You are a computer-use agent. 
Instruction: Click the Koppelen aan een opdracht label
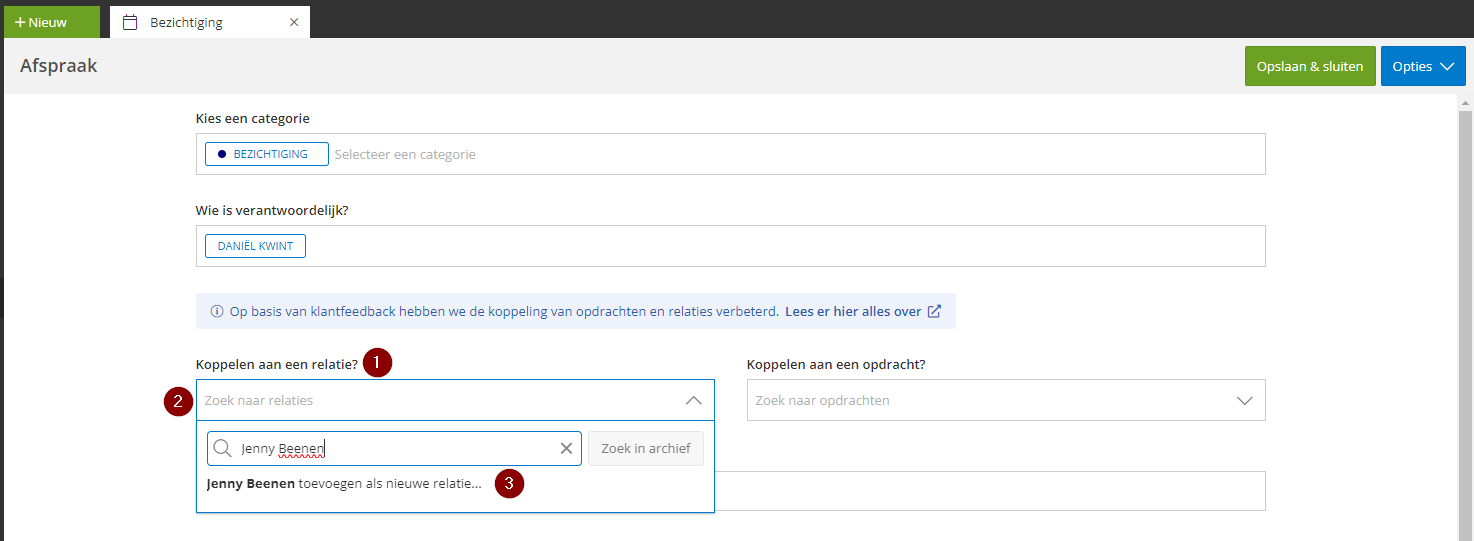(836, 364)
